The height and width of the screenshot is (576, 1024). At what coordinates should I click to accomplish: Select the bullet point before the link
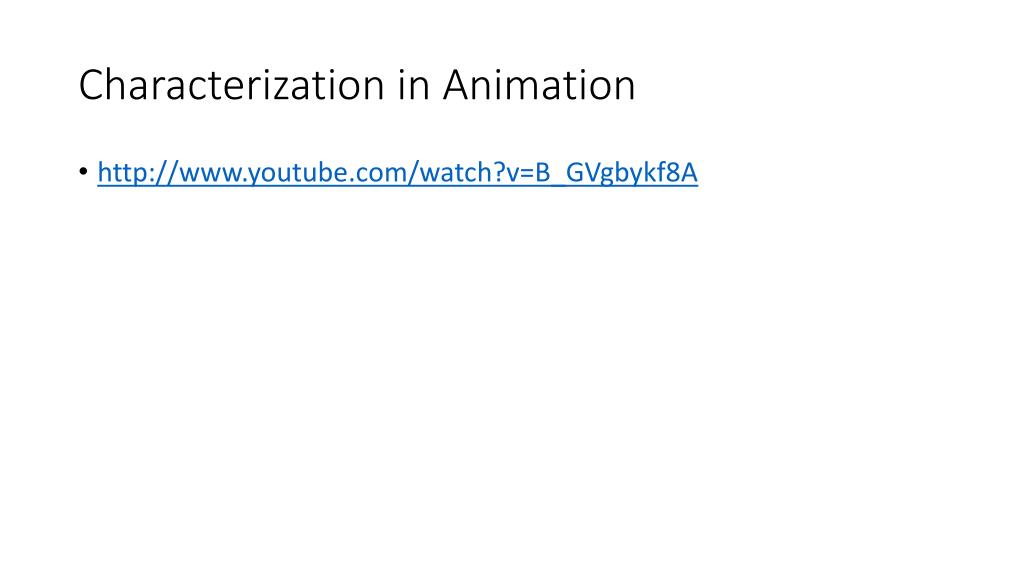click(x=83, y=172)
